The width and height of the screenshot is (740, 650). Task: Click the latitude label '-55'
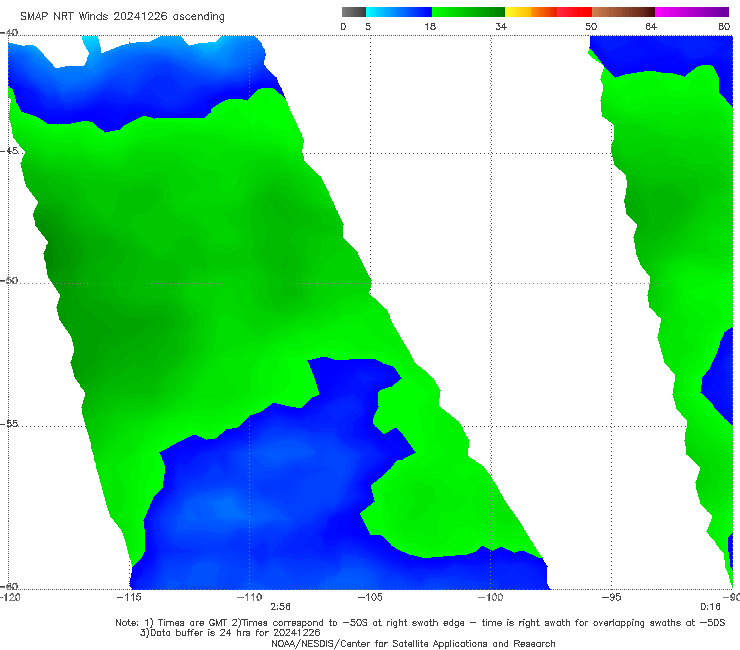[9, 423]
